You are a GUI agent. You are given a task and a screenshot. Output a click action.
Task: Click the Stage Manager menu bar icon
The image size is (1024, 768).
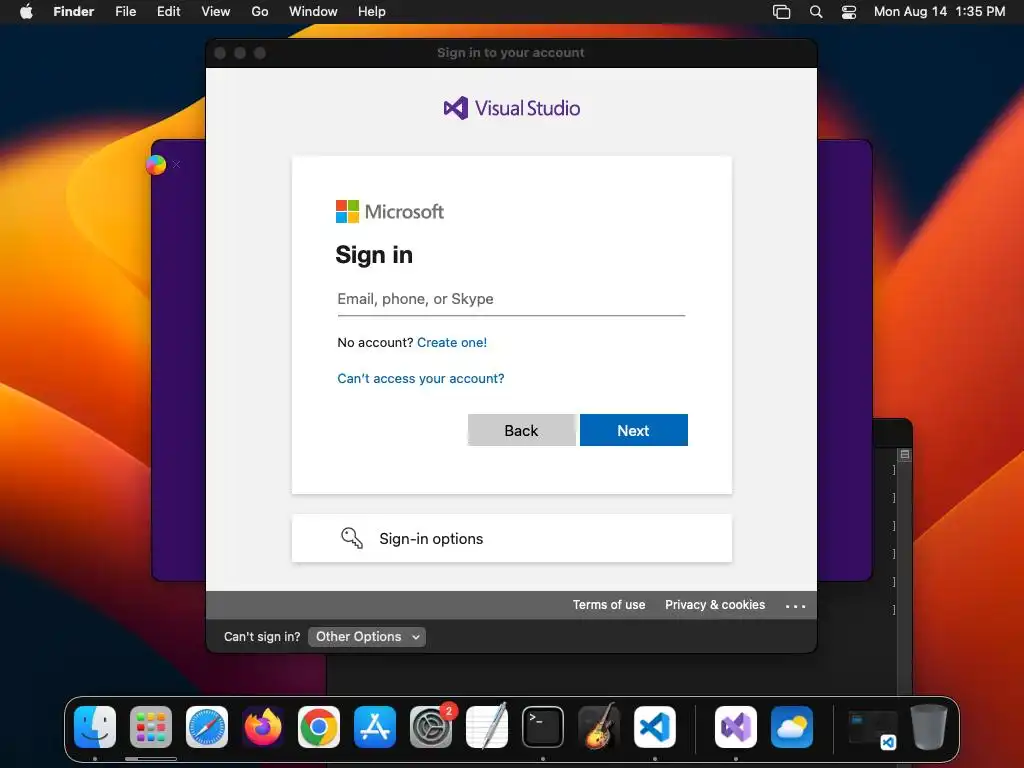coord(782,11)
